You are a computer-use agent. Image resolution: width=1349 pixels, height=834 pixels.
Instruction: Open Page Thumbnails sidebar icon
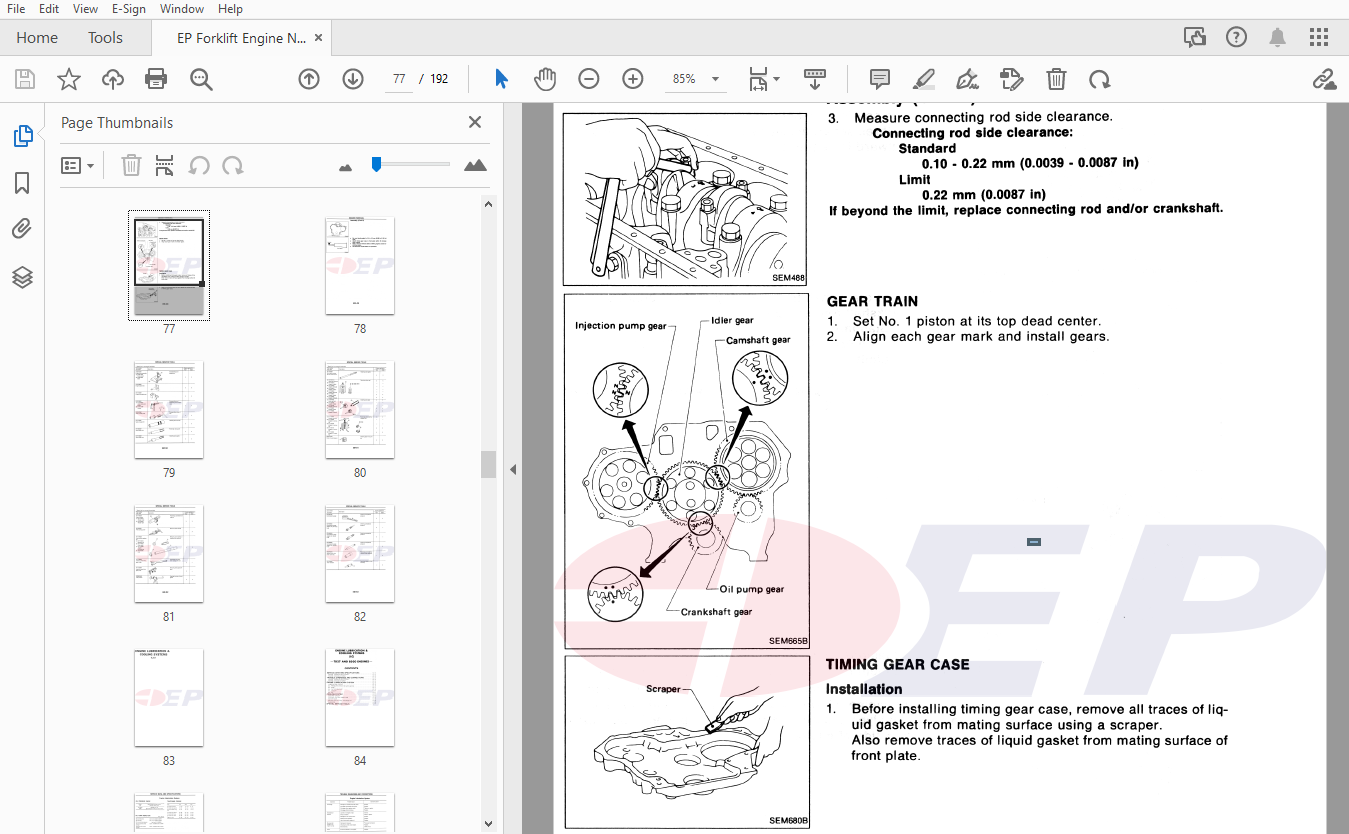(x=22, y=136)
